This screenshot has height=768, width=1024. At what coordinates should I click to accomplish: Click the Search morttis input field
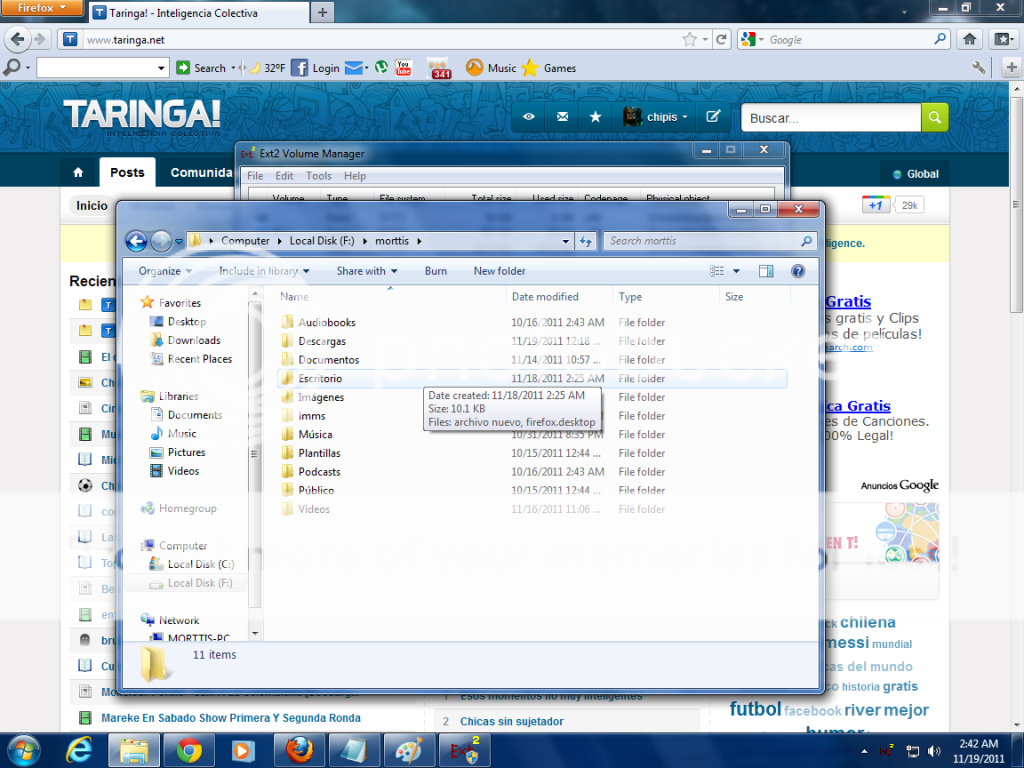703,241
